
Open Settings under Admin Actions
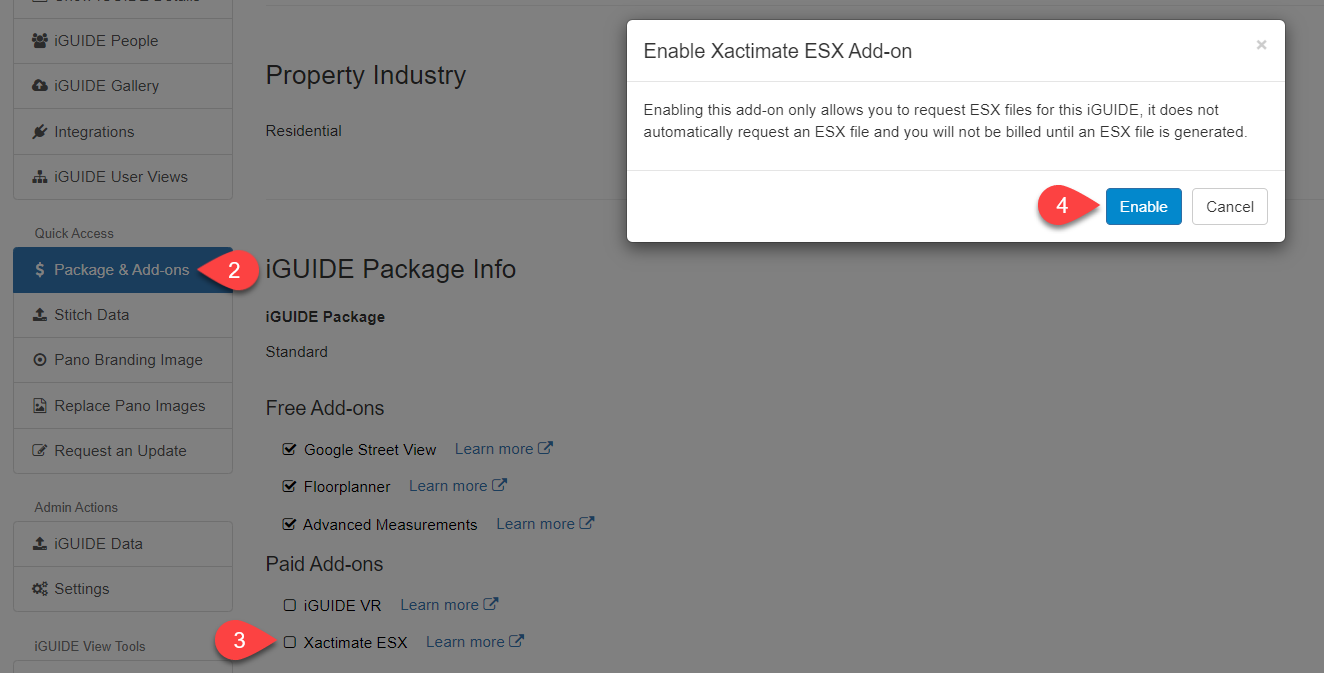coord(123,589)
